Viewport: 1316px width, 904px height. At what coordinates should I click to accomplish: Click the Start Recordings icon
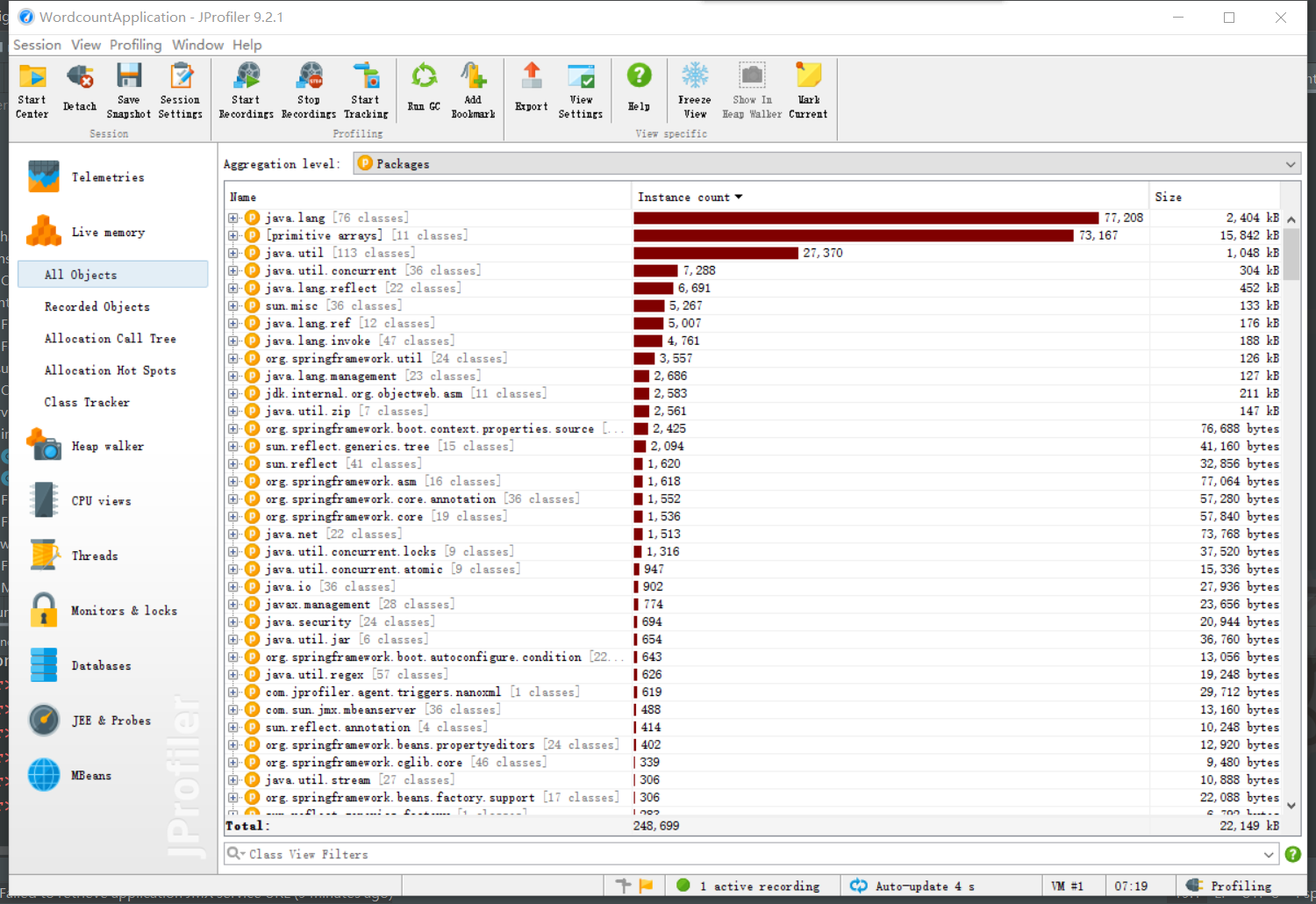(247, 90)
